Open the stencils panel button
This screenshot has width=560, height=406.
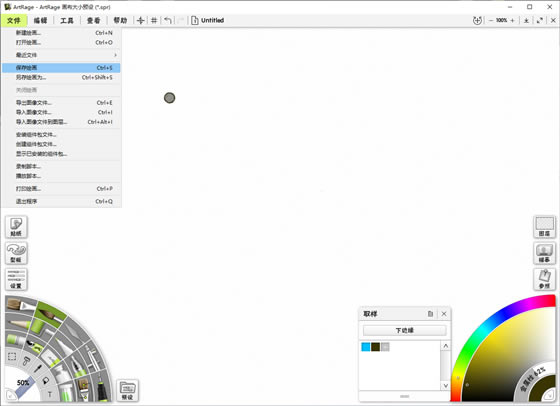pos(16,253)
